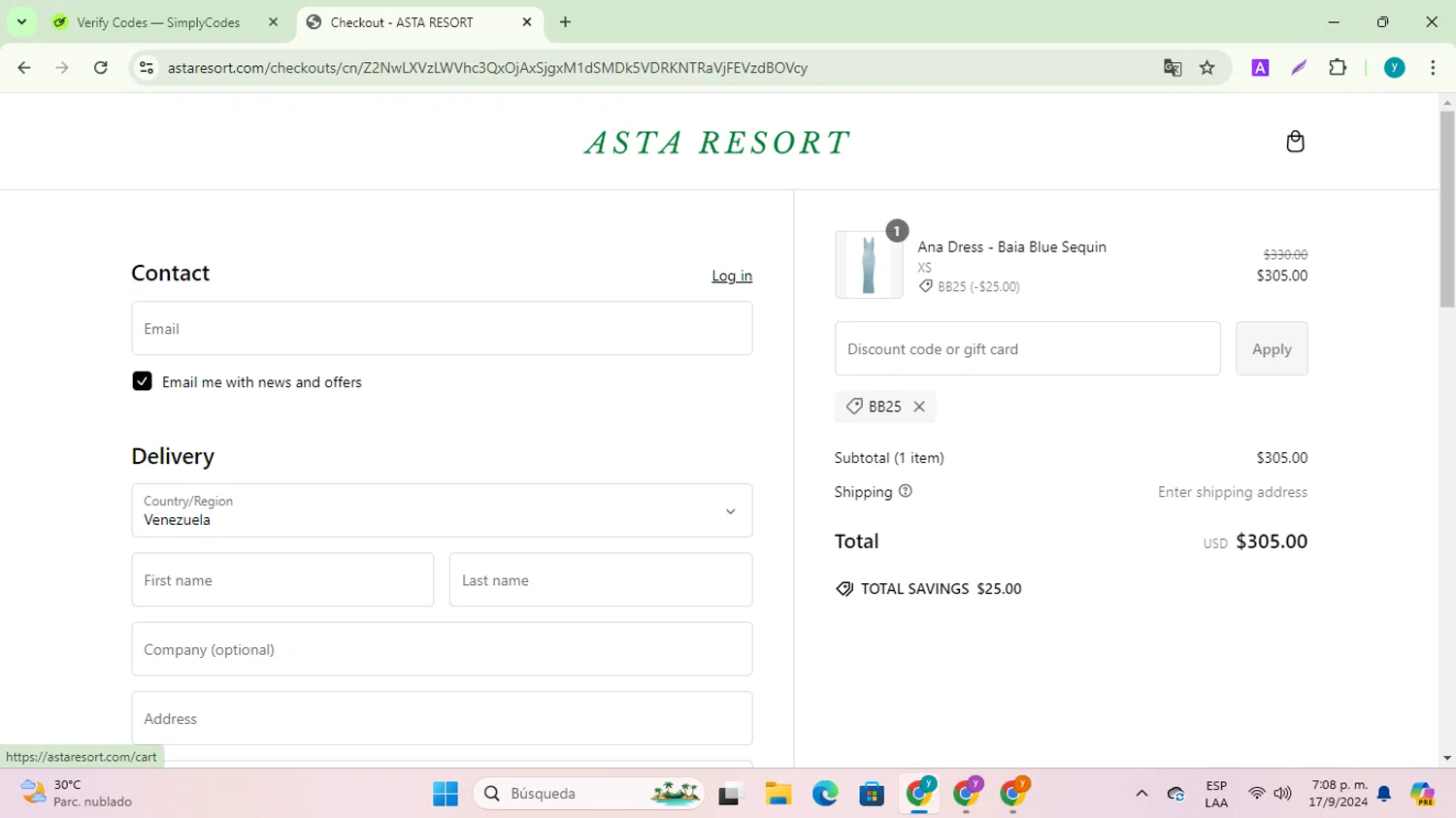View site information icon in address bar

click(147, 68)
